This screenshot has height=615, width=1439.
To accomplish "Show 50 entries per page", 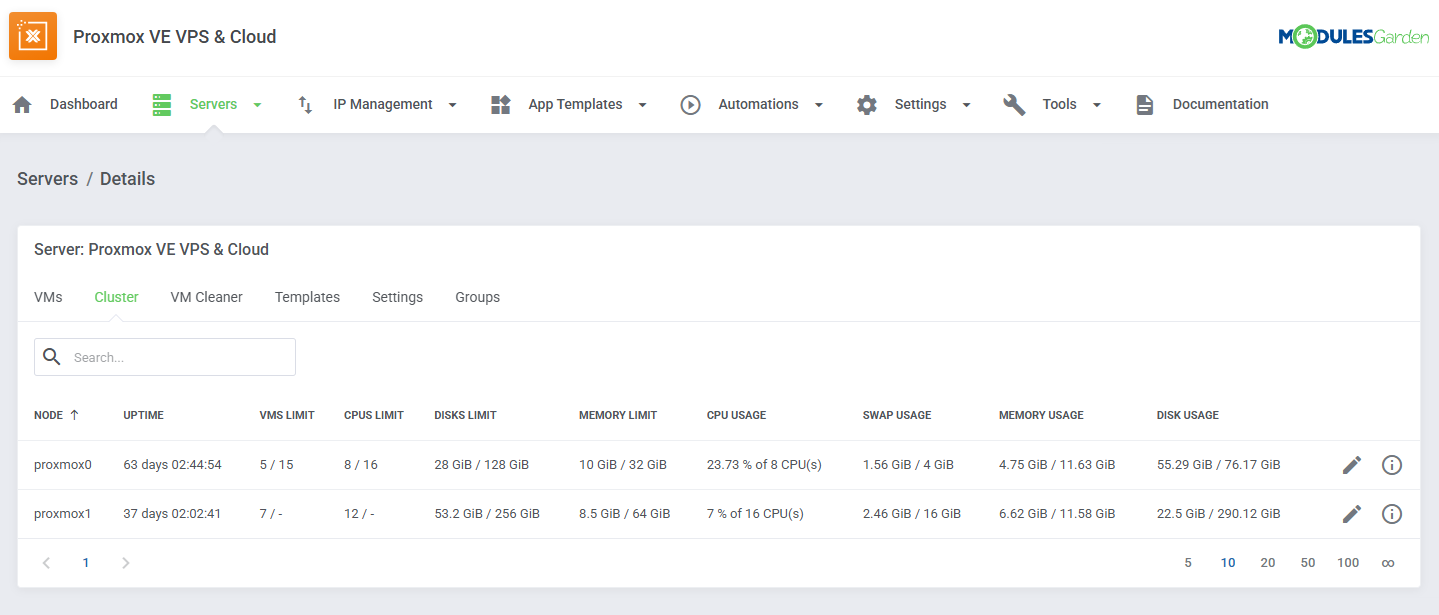I will [x=1308, y=563].
